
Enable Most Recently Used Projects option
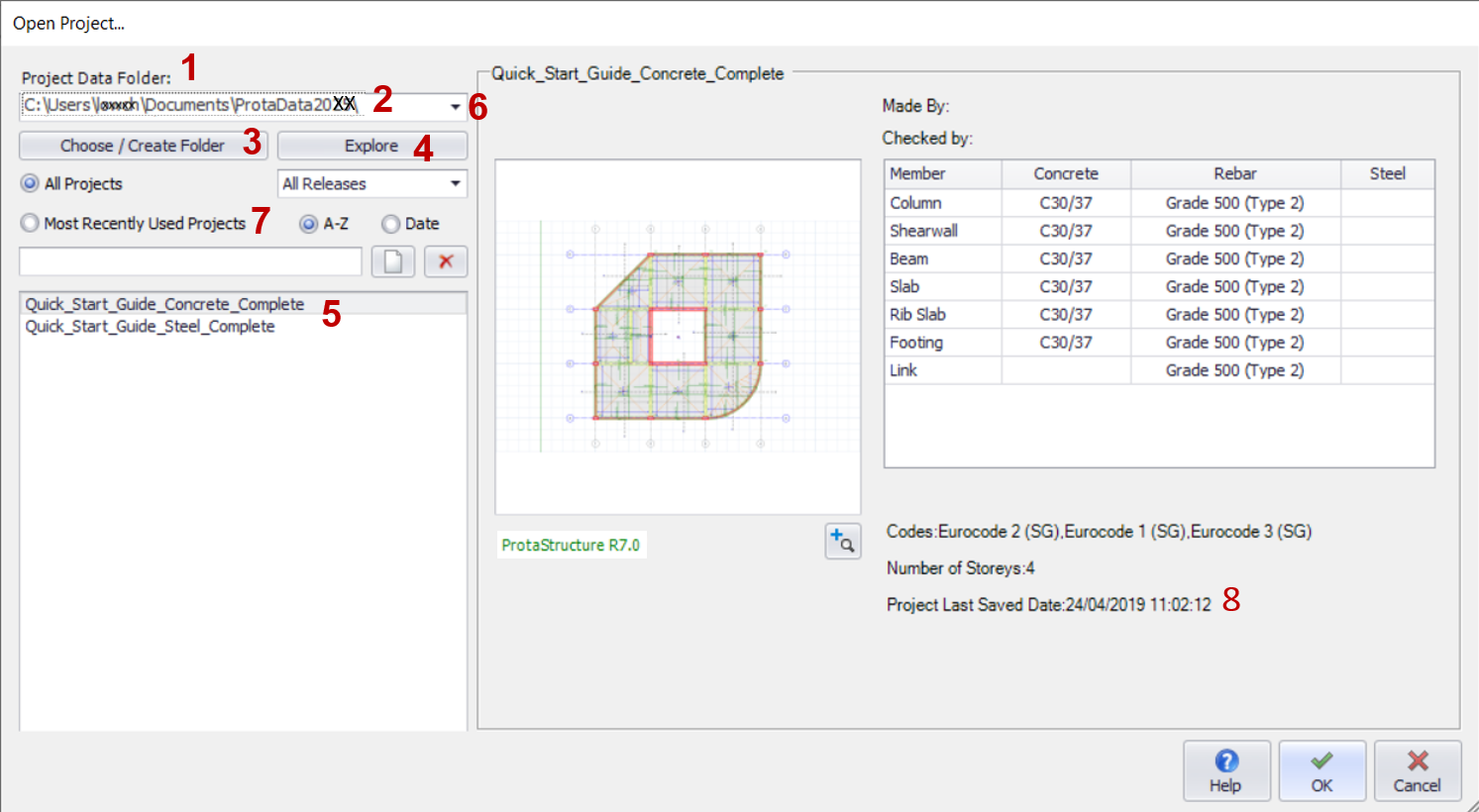31,224
